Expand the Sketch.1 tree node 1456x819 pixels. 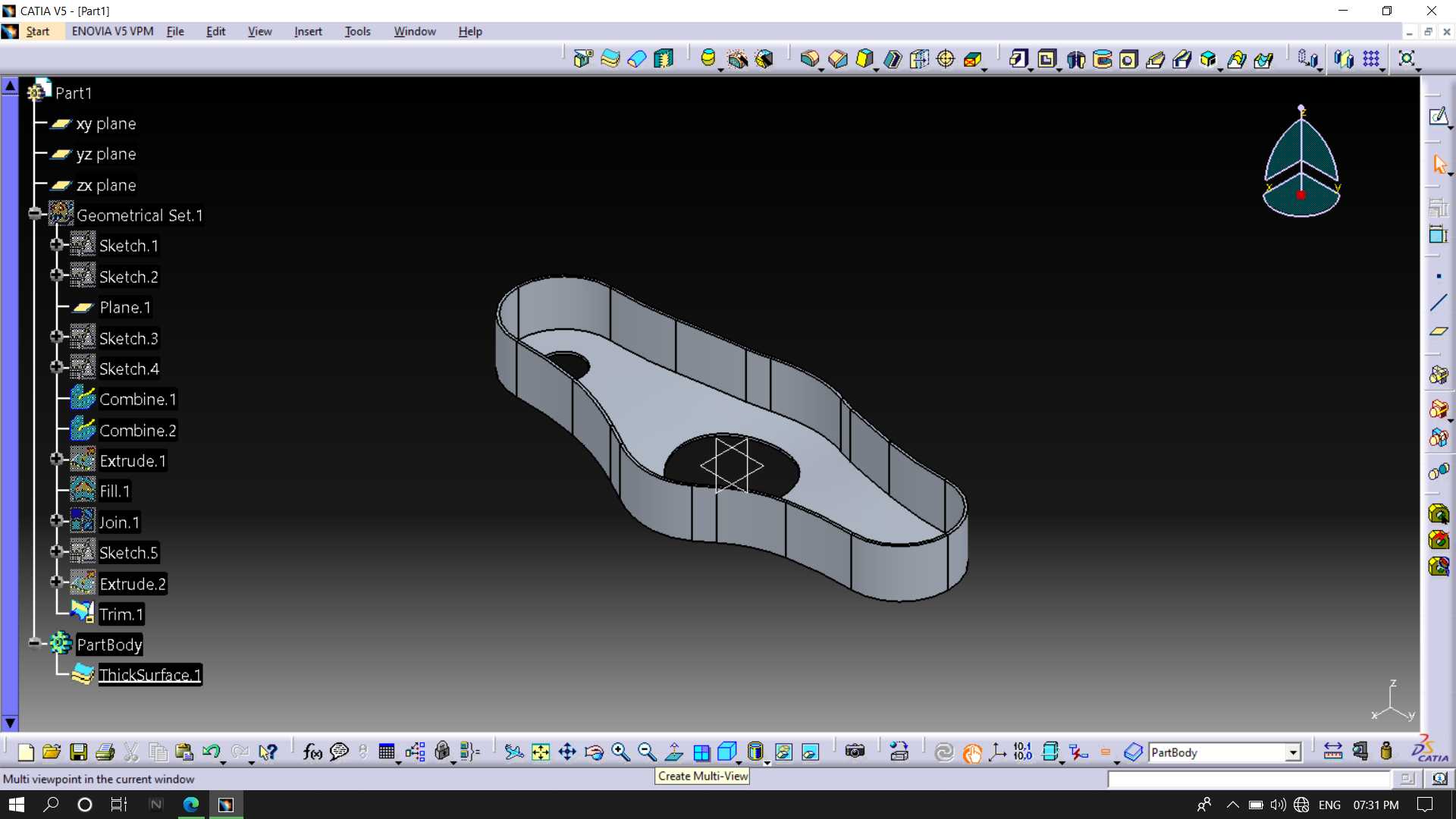coord(57,245)
